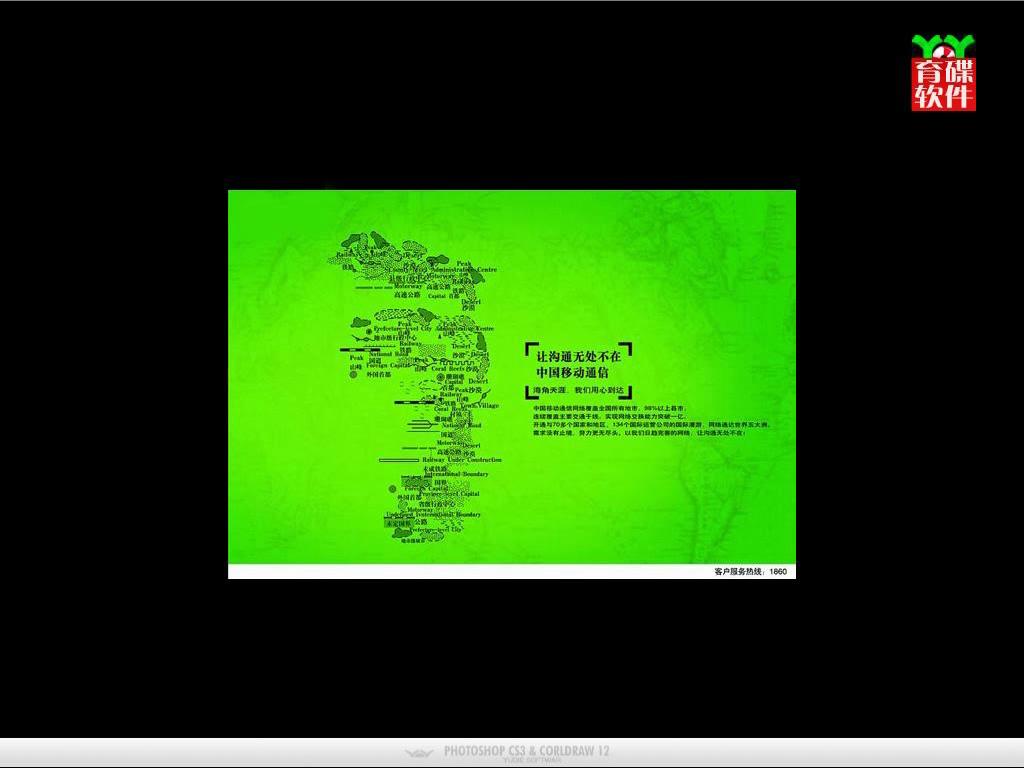This screenshot has height=768, width=1024.
Task: Click the small body paragraph under the tagline
Action: (651, 420)
